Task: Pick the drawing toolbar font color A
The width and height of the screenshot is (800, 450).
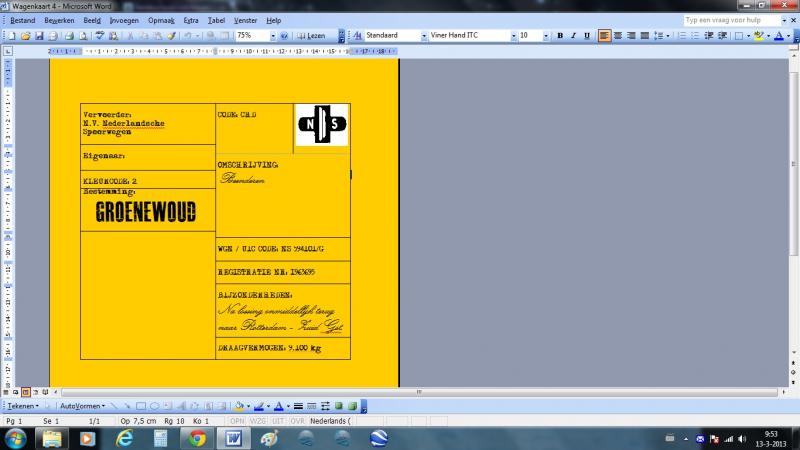Action: pyautogui.click(x=279, y=406)
